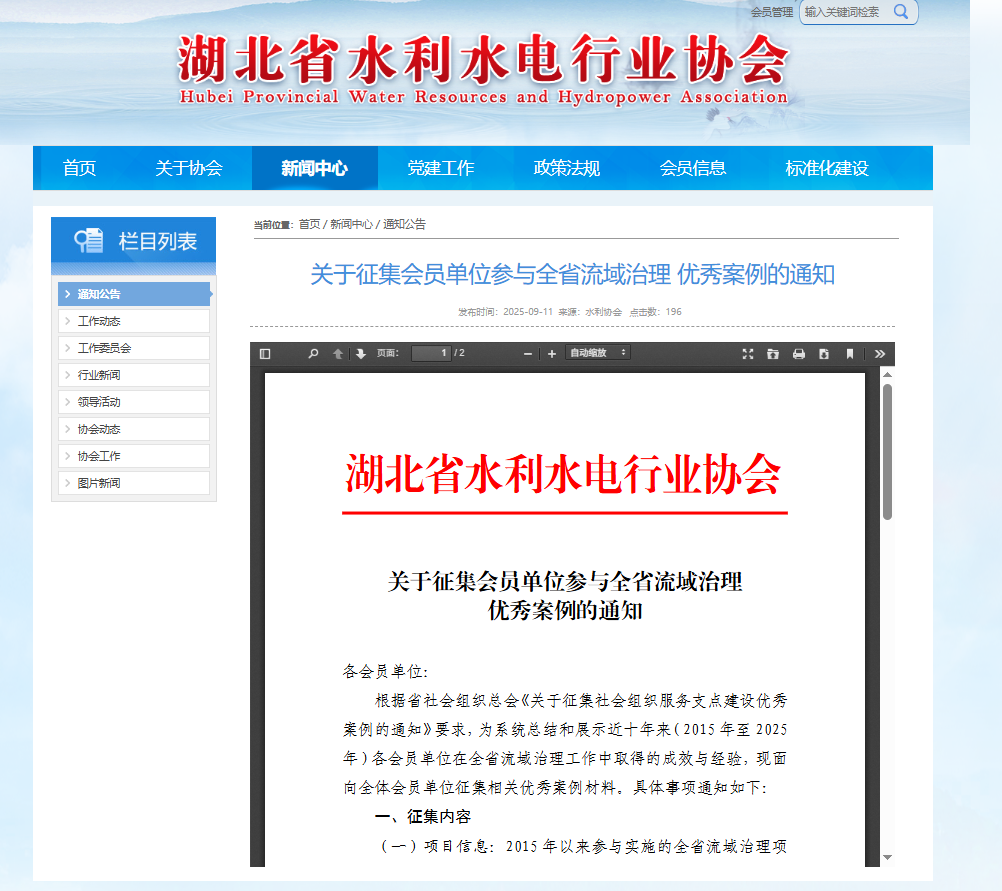Screen dimensions: 1002x891
Task: Click zoom in plus control
Action: pyautogui.click(x=550, y=353)
